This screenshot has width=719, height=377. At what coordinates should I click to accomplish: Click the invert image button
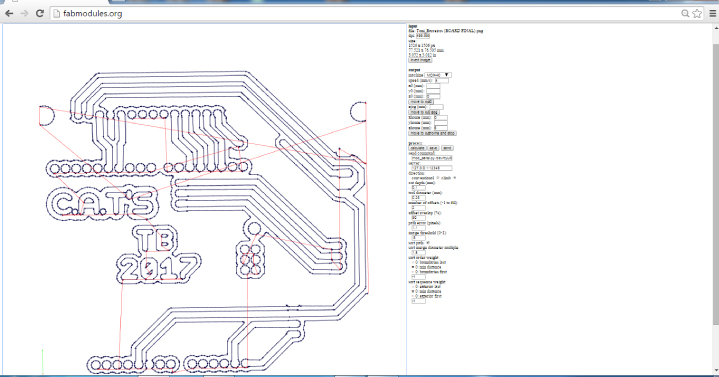pos(420,60)
